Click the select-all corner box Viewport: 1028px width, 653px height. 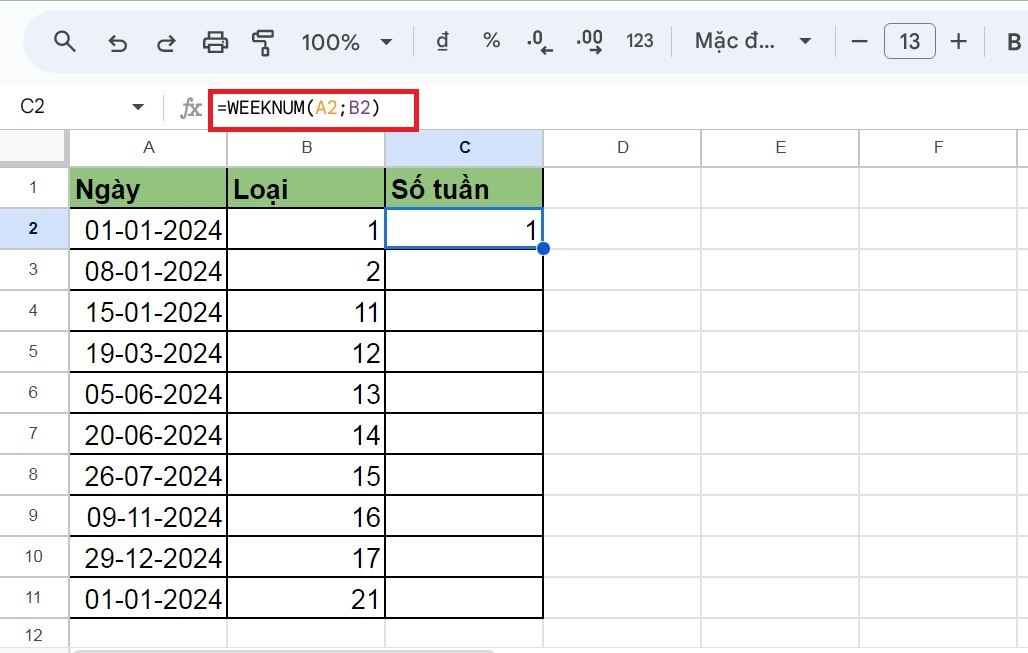(x=33, y=148)
